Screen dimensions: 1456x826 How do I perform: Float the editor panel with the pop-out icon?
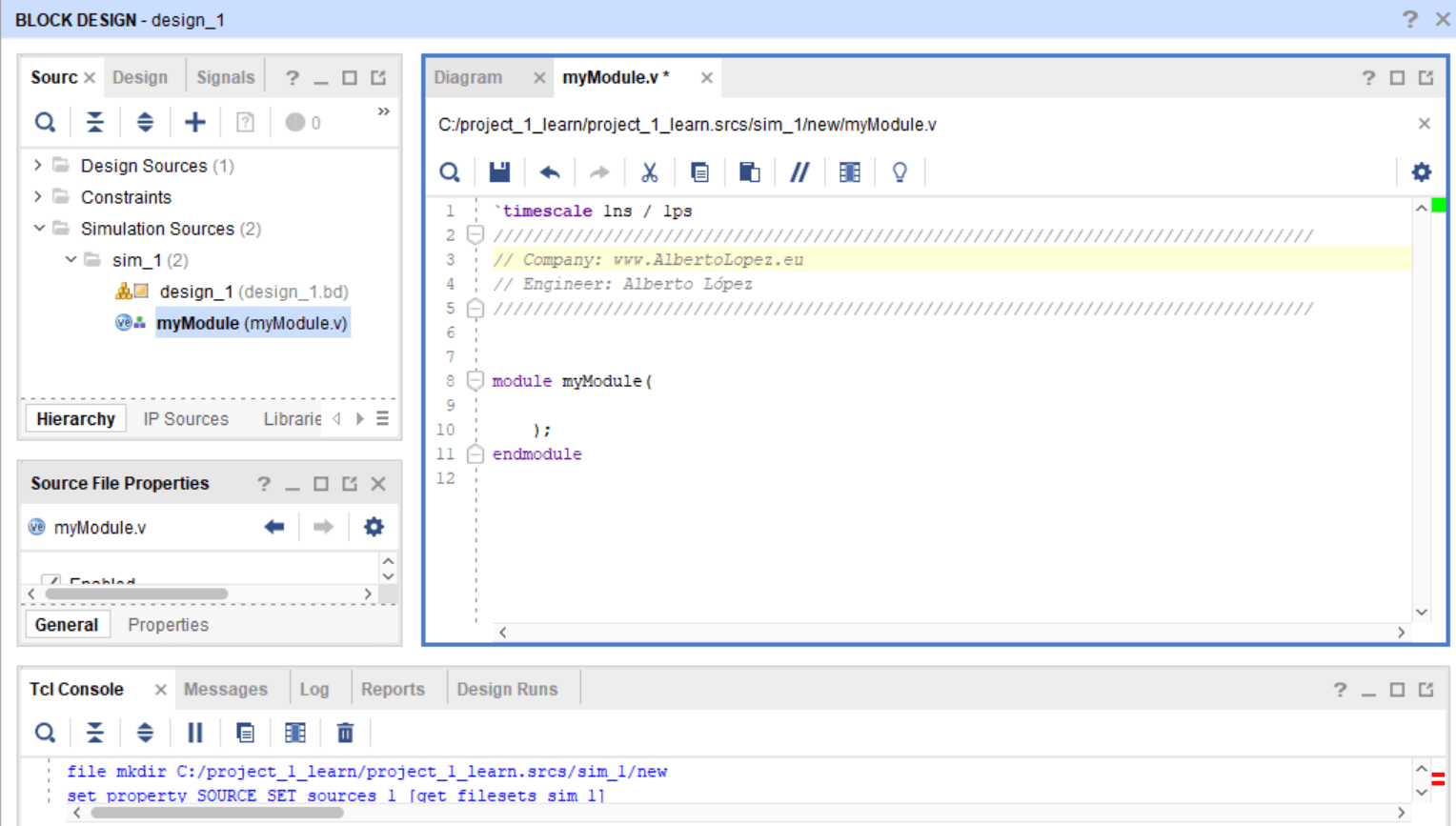tap(1426, 78)
